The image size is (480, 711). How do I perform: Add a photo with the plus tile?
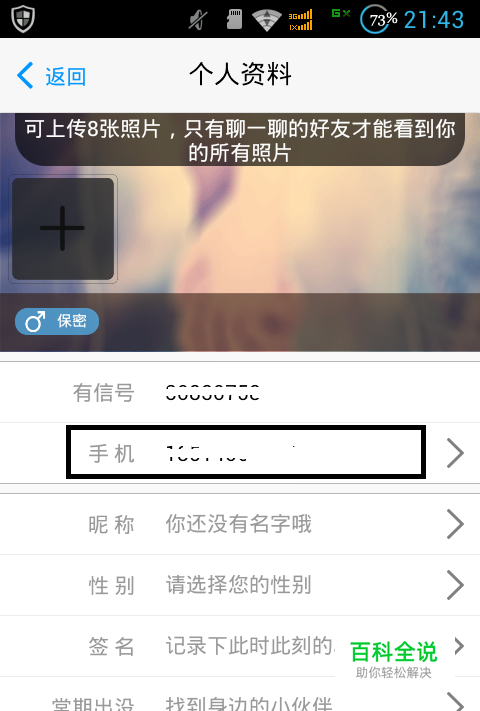[x=63, y=229]
